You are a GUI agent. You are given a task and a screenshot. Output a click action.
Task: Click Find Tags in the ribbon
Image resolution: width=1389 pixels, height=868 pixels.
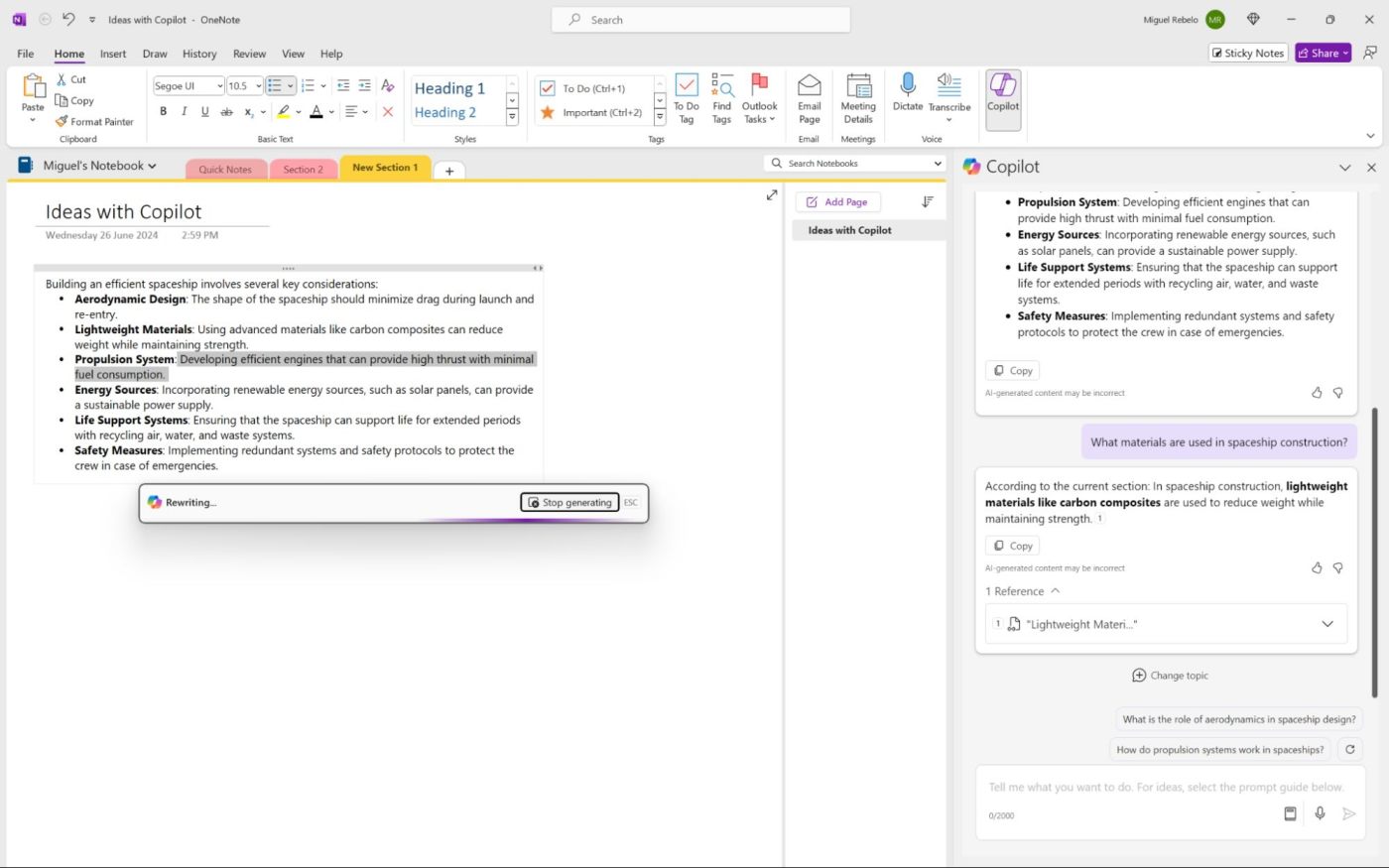click(x=721, y=98)
